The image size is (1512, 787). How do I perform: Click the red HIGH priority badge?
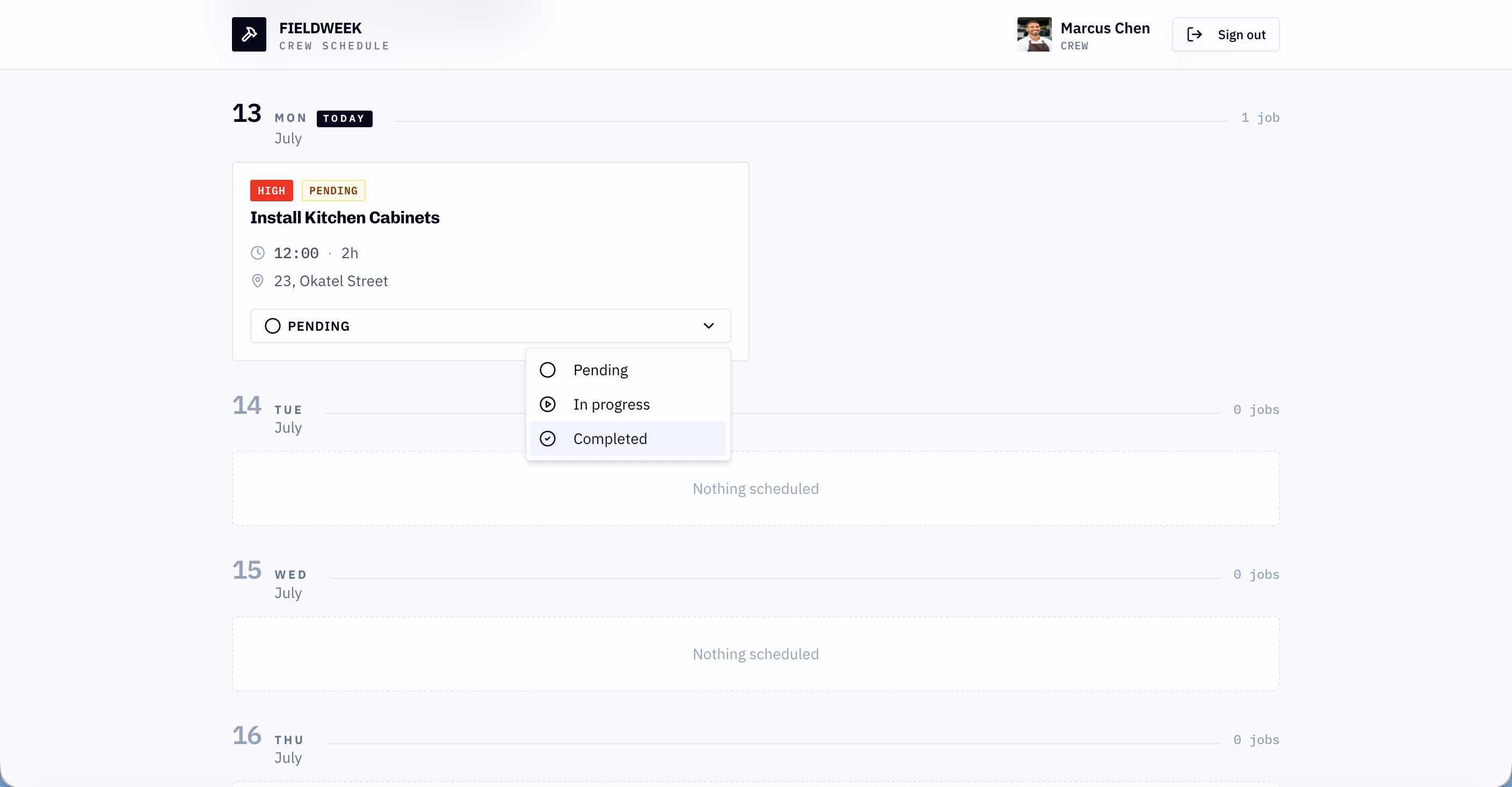click(x=271, y=191)
